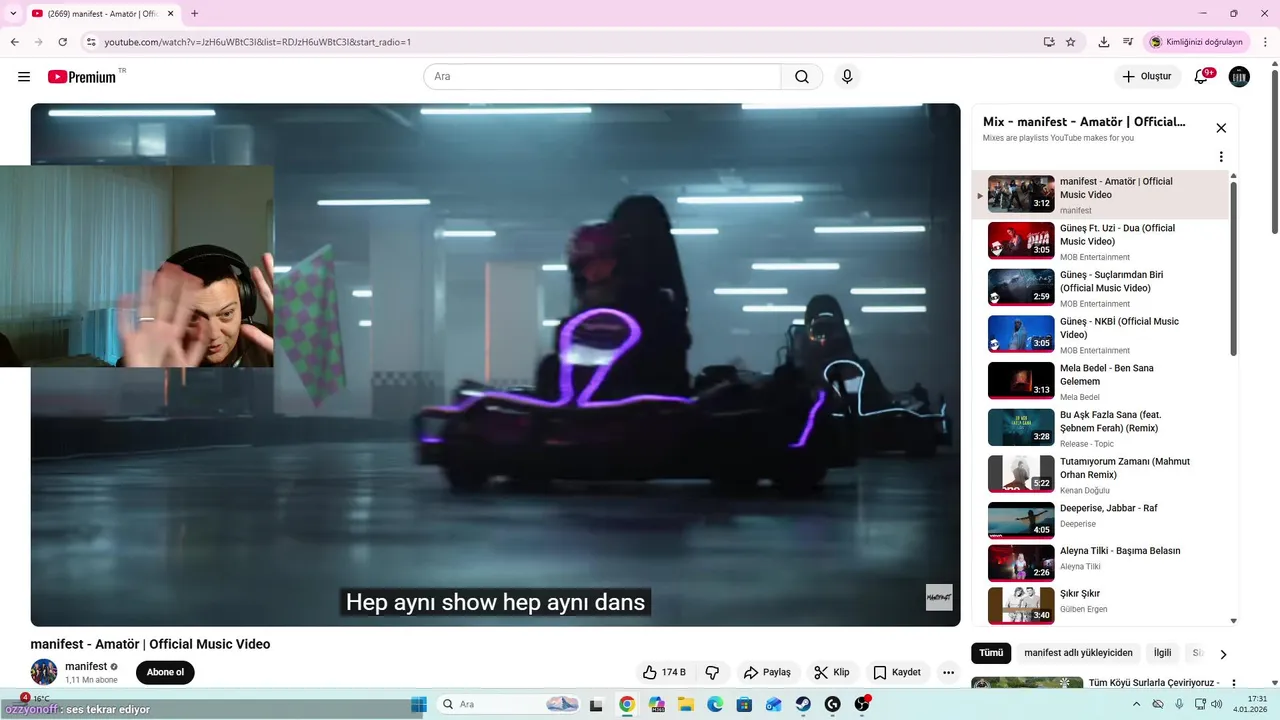Show more filter chips arrow
Image resolution: width=1280 pixels, height=720 pixels.
(x=1222, y=654)
